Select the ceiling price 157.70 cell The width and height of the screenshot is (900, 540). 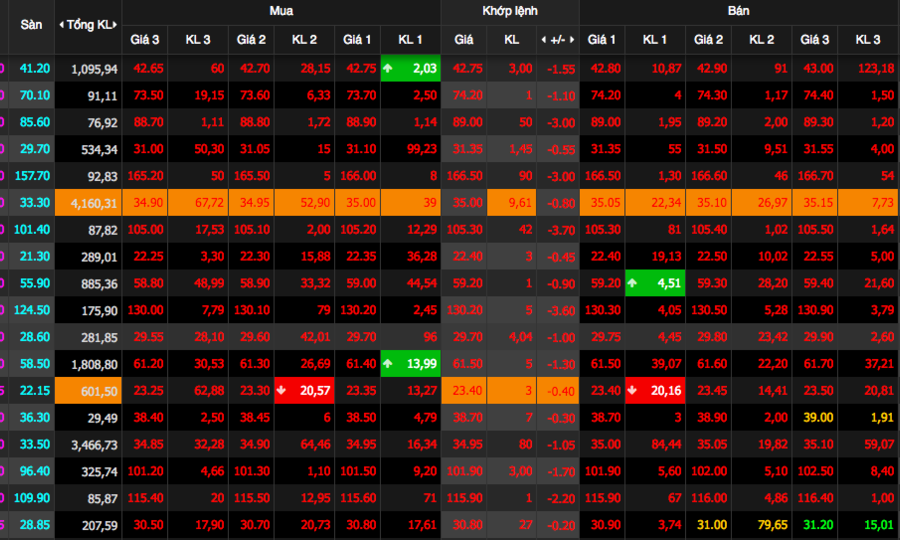32,176
